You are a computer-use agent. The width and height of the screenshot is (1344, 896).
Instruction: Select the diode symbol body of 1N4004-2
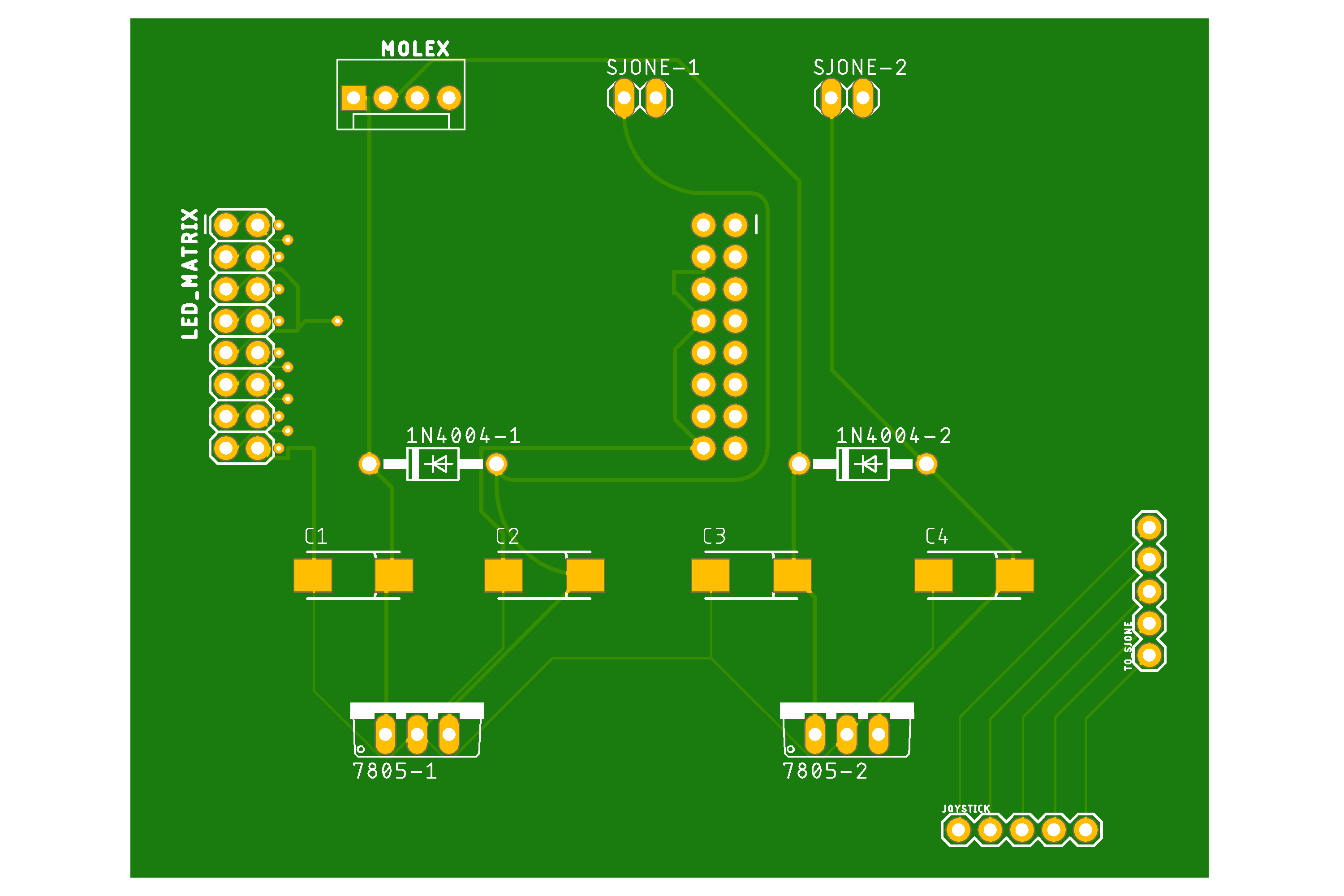click(863, 464)
